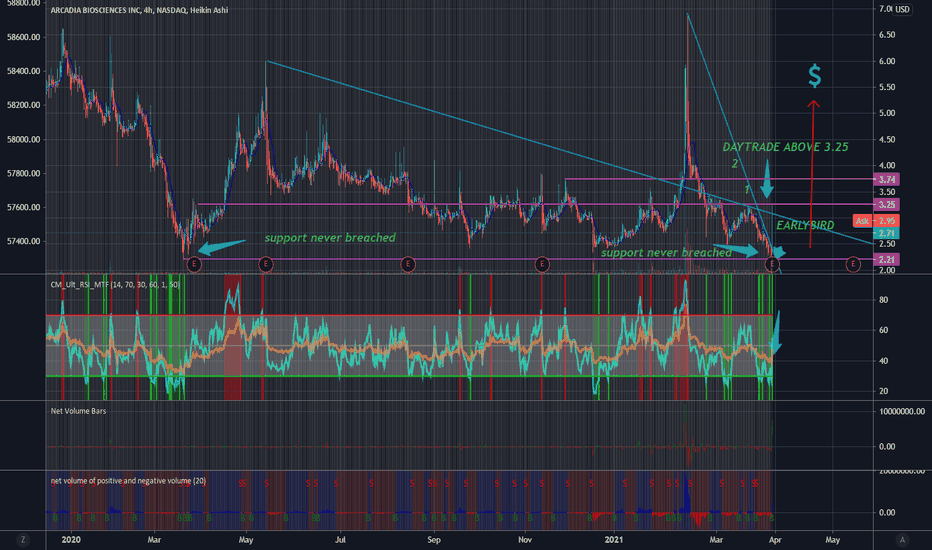Click the 2020 label on the time axis
The image size is (932, 550).
[71, 540]
